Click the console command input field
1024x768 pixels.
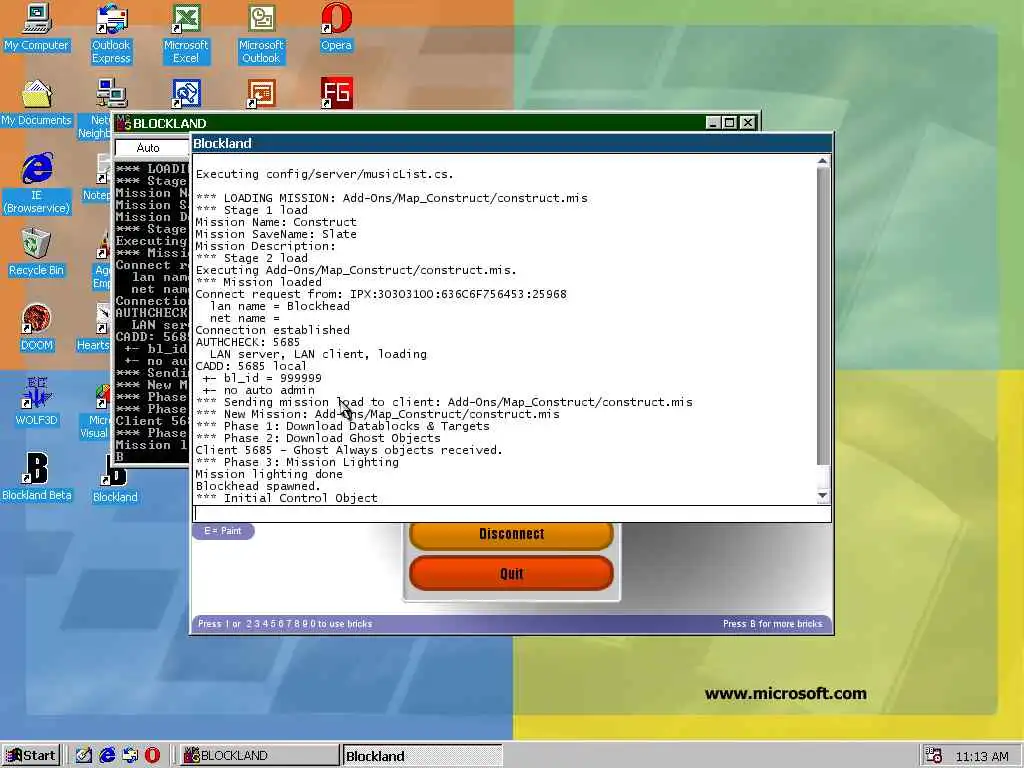[512, 514]
